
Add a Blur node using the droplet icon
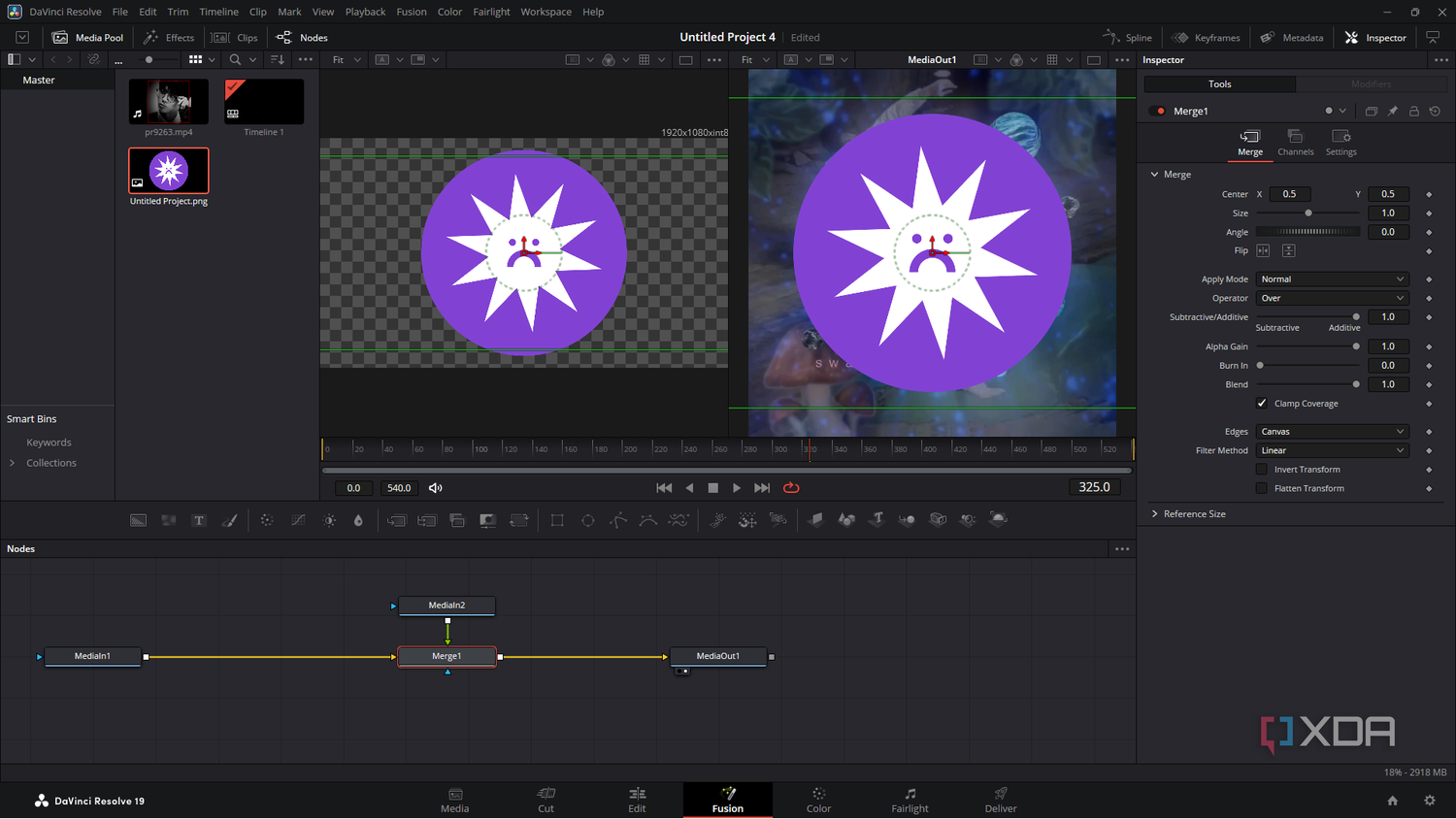point(358,520)
